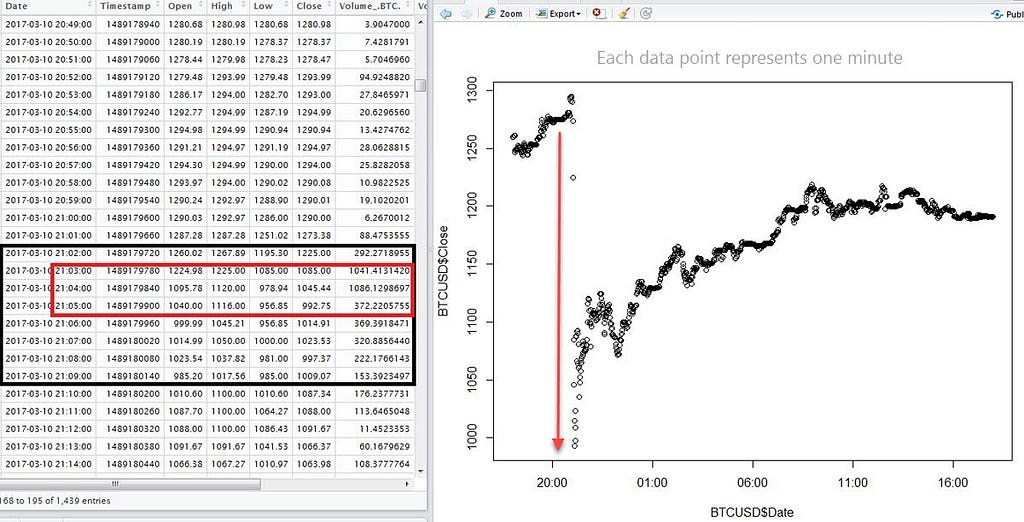Screen dimensions: 1024x522
Task: Sort the table by the Volume_.BTC. column
Action: [x=374, y=6]
